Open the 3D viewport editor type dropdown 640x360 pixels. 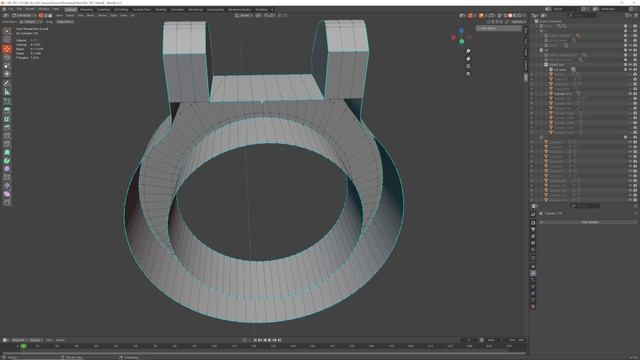pyautogui.click(x=6, y=16)
